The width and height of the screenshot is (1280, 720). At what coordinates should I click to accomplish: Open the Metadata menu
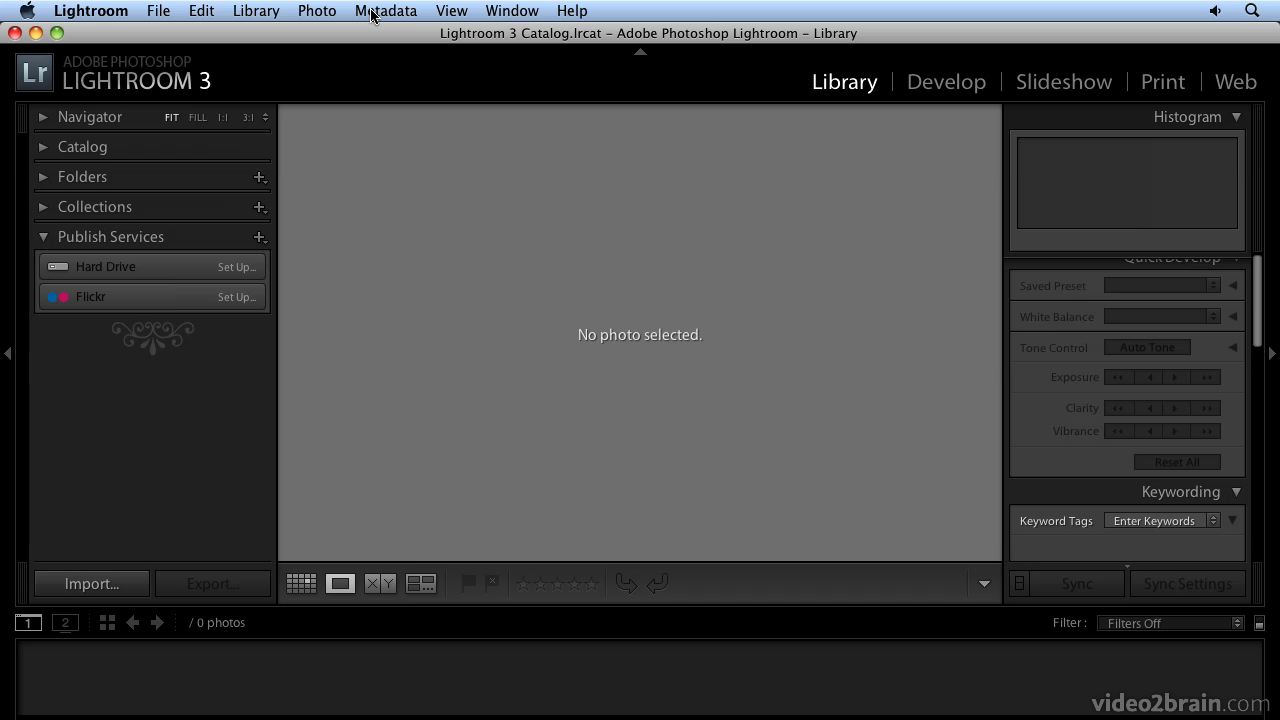386,11
